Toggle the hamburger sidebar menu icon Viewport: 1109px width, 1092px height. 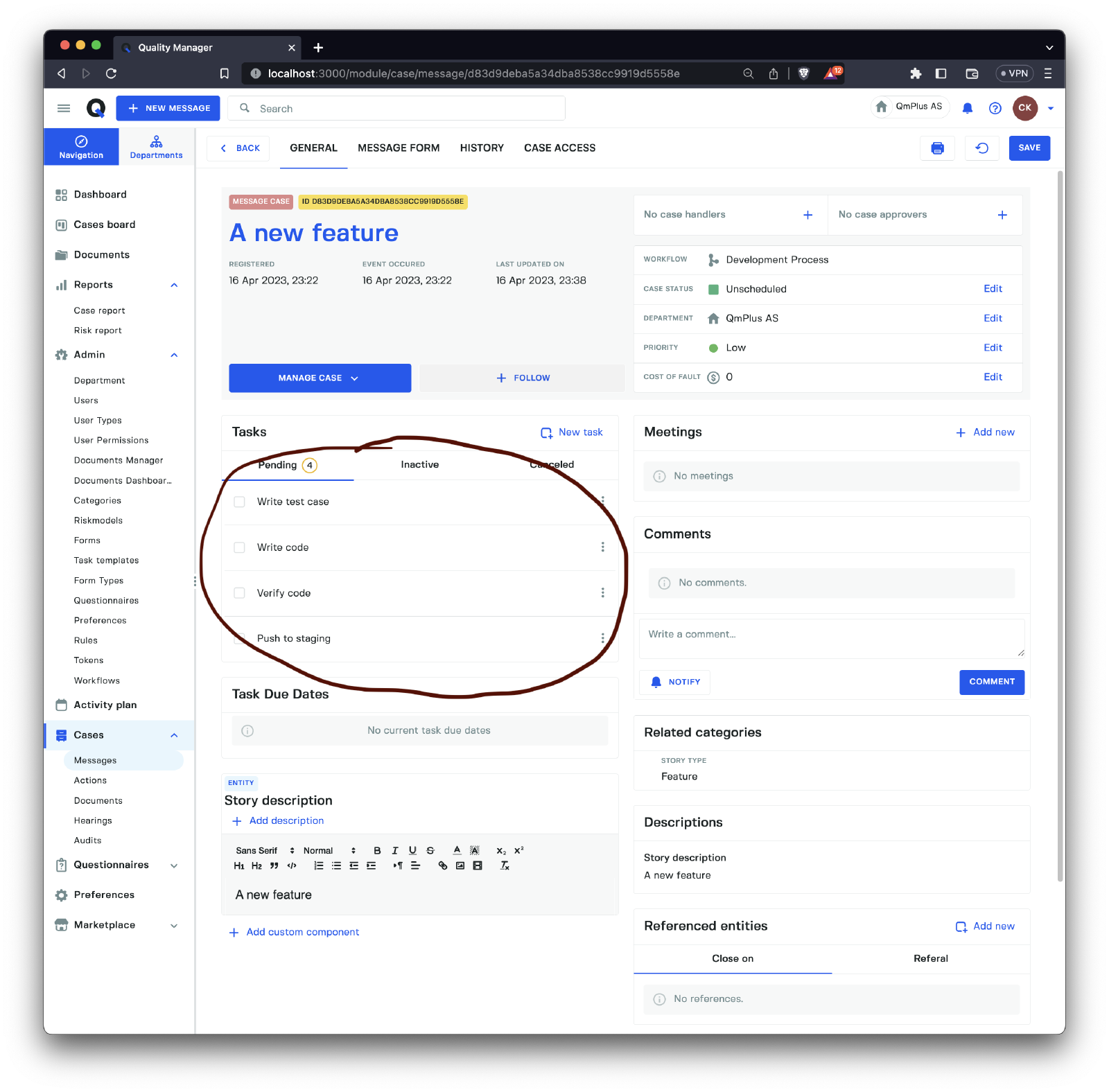64,108
